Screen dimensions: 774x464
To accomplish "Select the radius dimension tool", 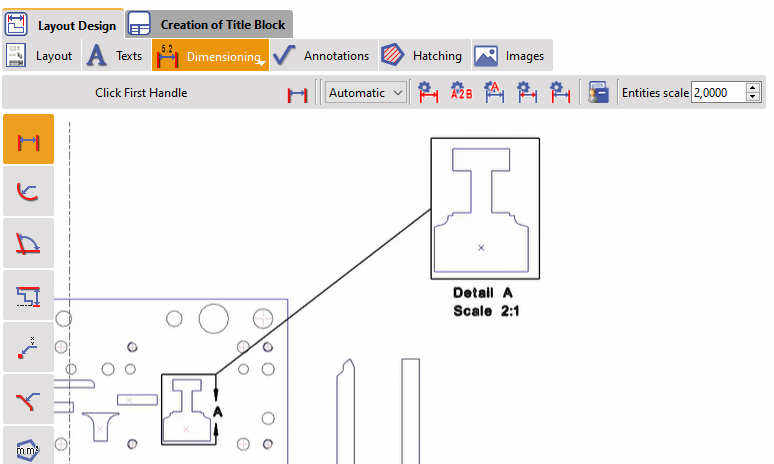I will click(x=29, y=192).
